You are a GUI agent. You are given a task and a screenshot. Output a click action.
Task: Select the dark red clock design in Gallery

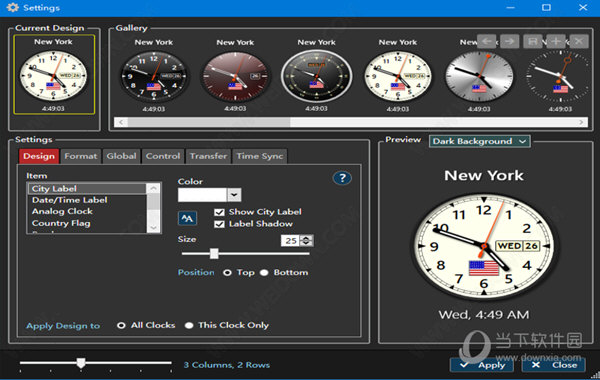pos(235,77)
